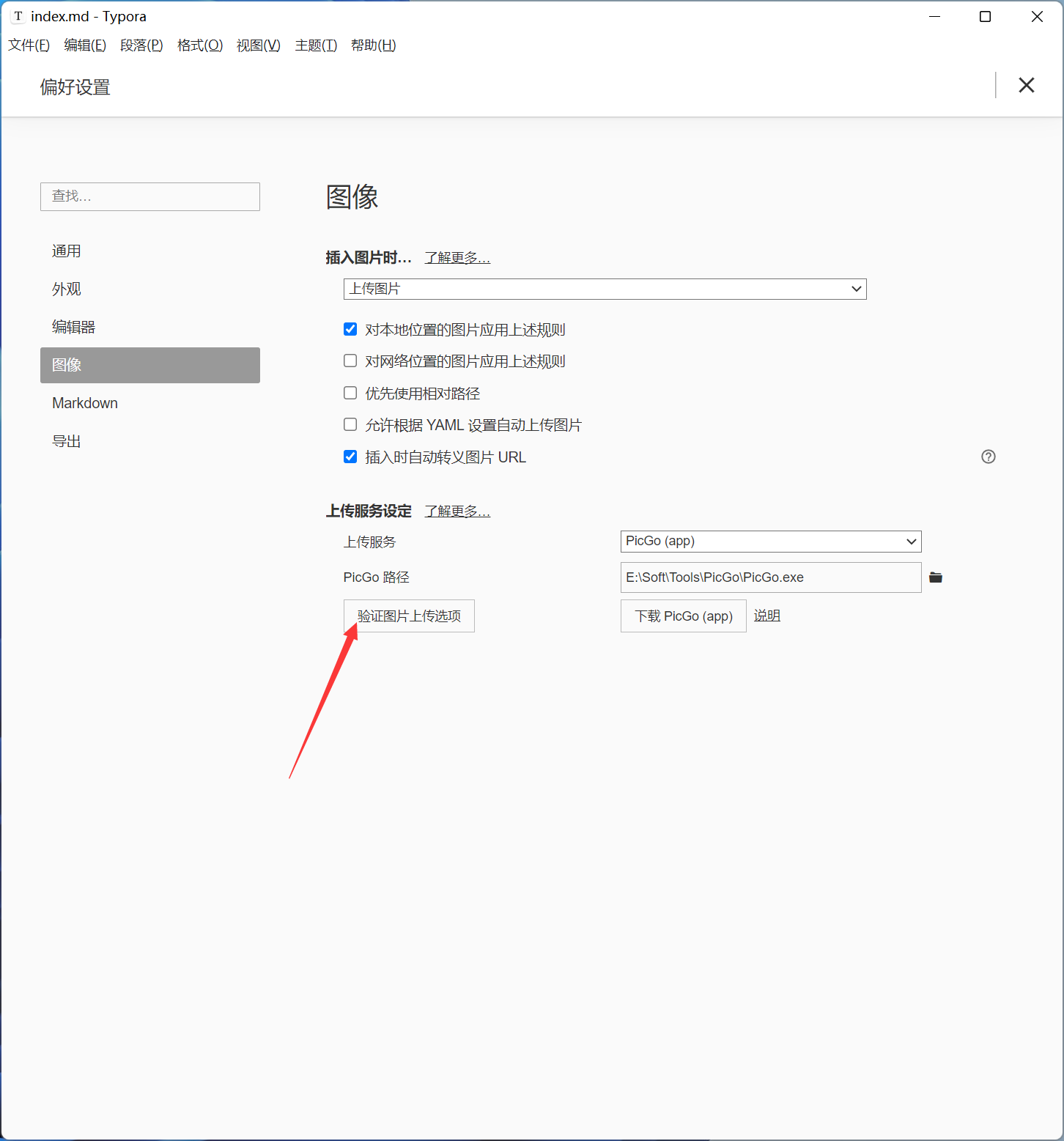Open the 文件(F) menu

pos(29,45)
